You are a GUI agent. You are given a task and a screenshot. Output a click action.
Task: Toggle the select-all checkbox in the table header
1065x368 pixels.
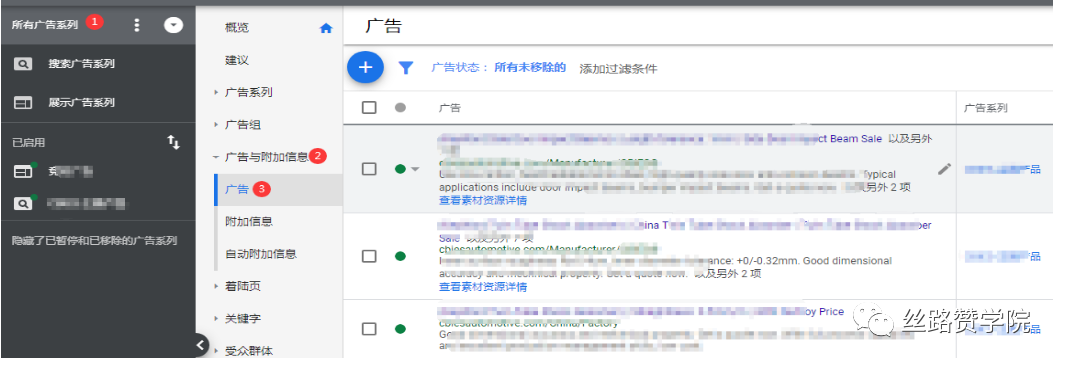click(369, 107)
